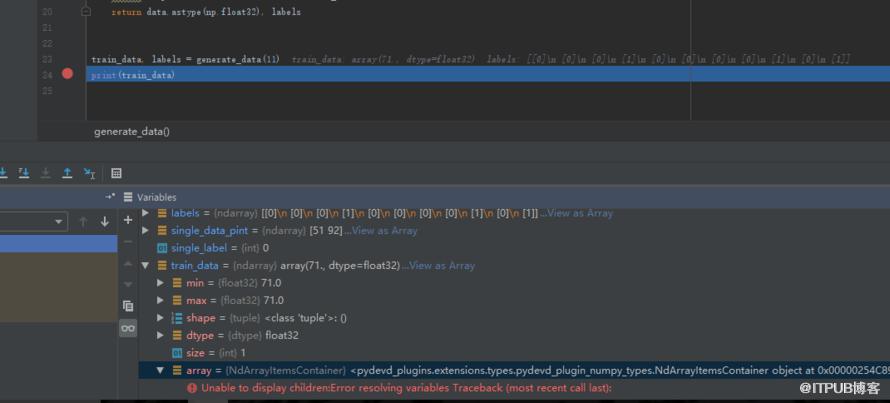Click the Duplicate Watch copy icon
890x403 pixels.
(128, 306)
